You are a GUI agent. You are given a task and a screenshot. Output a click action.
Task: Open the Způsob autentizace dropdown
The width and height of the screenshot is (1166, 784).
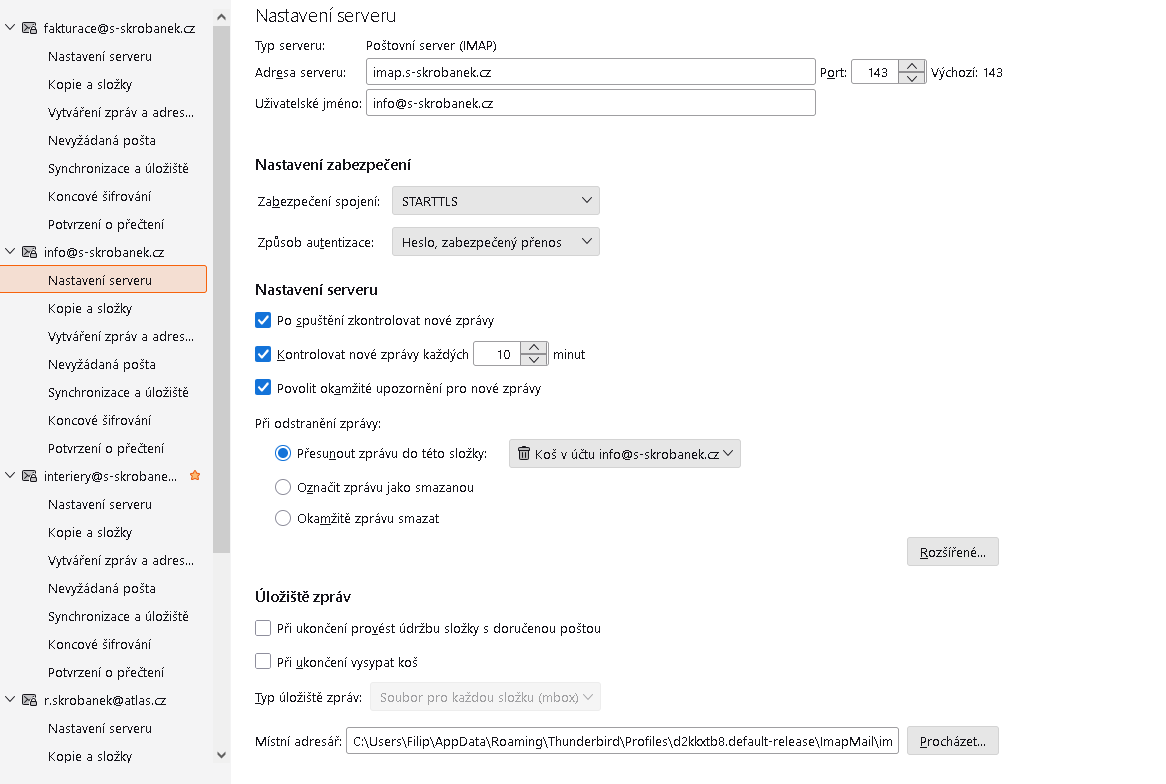(x=496, y=242)
